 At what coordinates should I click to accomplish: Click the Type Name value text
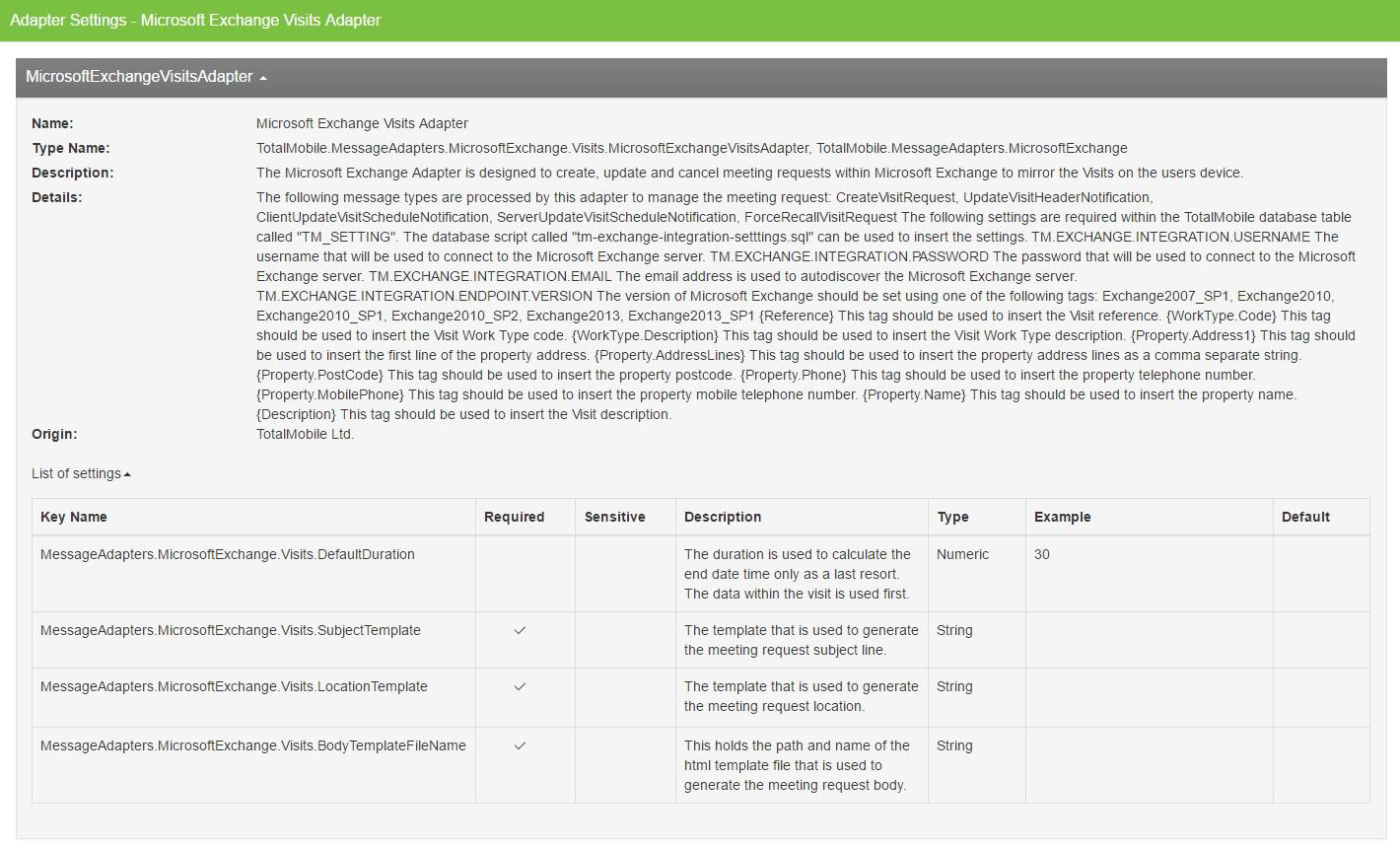[x=691, y=148]
